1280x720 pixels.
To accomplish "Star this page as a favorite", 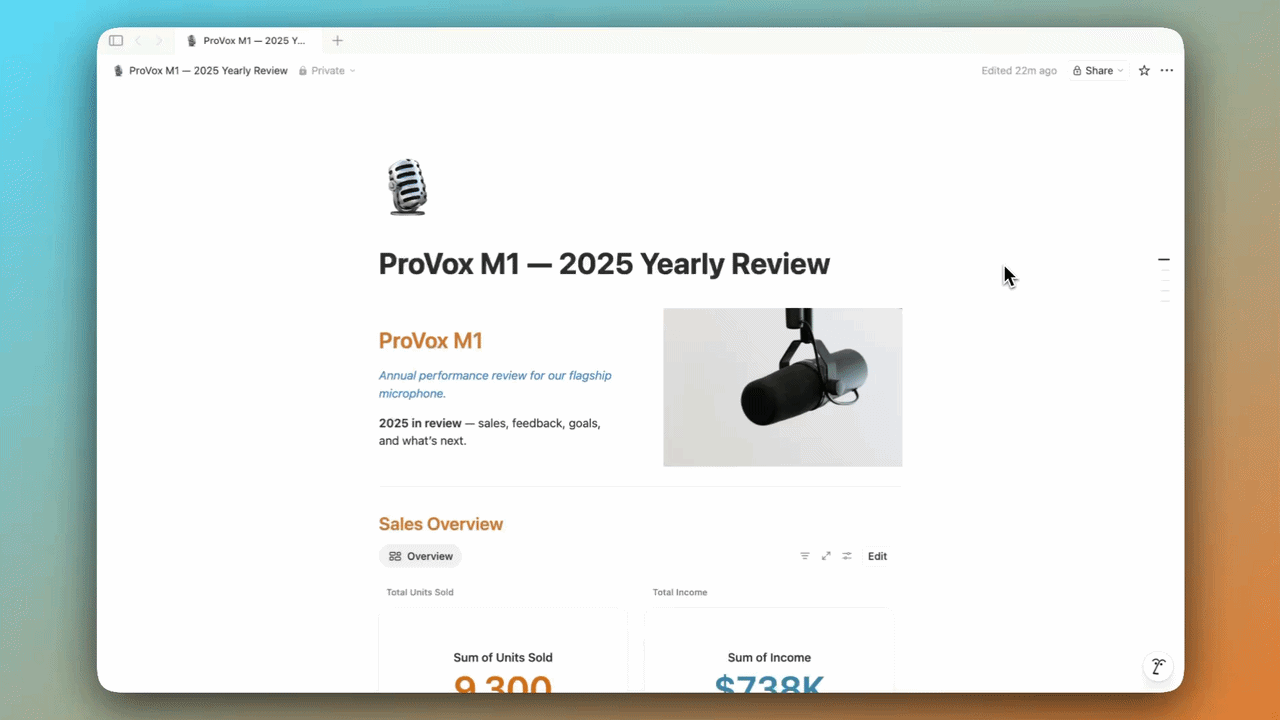I will coord(1144,71).
